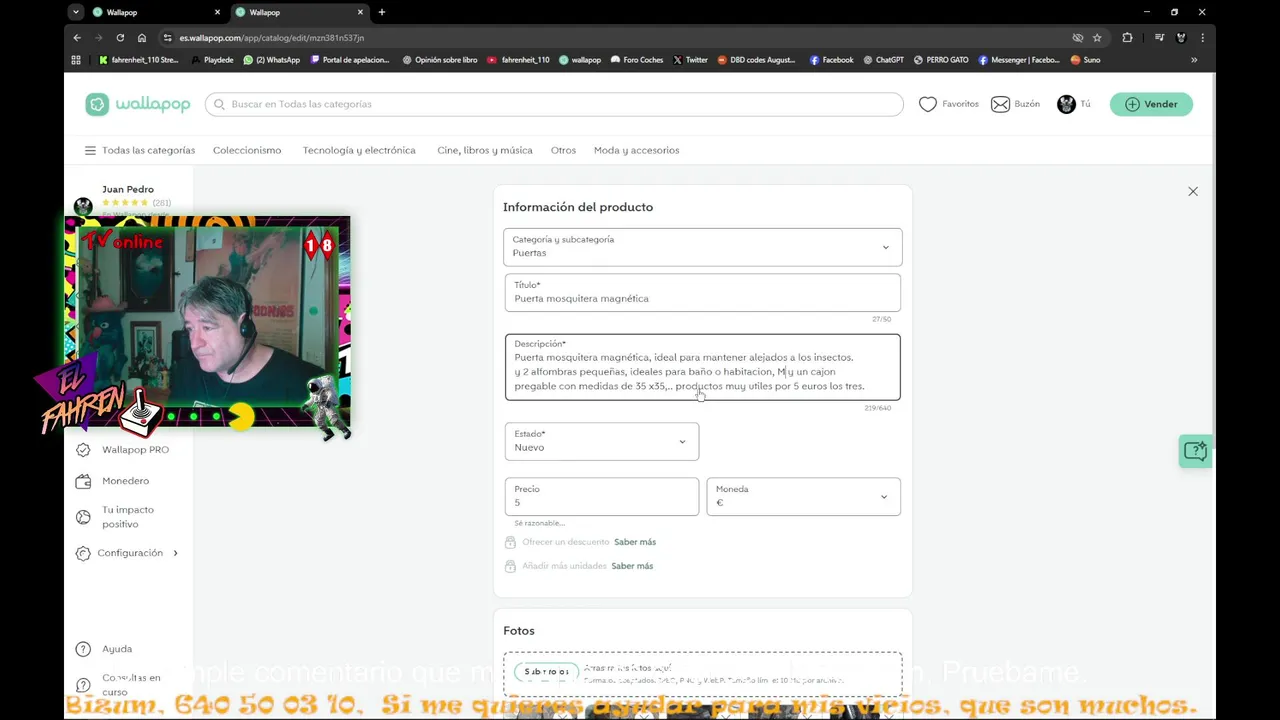Select Coleccionismo category
Image resolution: width=1280 pixels, height=720 pixels.
pyautogui.click(x=247, y=150)
